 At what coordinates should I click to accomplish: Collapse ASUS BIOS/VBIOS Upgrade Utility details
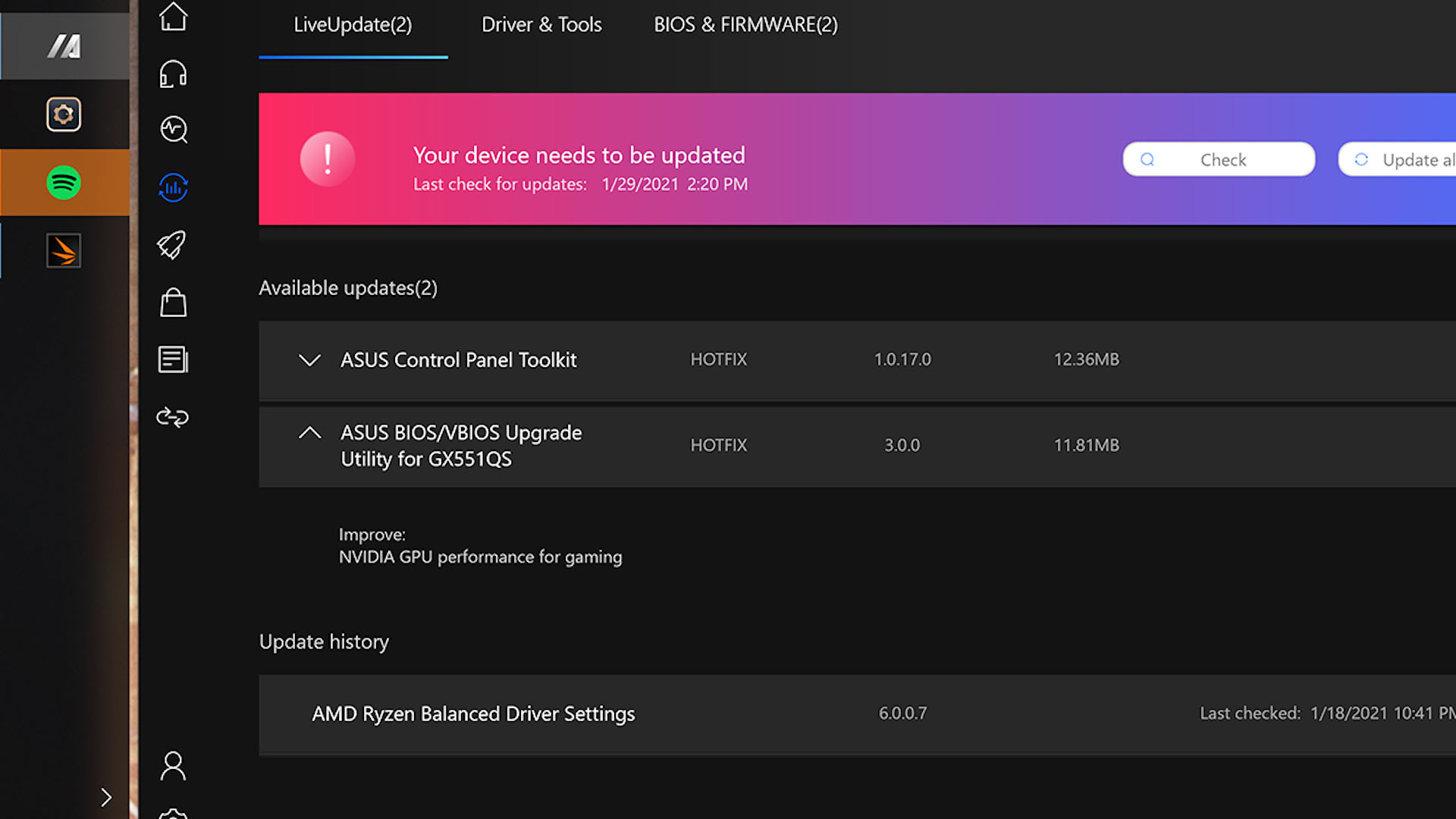coord(309,433)
